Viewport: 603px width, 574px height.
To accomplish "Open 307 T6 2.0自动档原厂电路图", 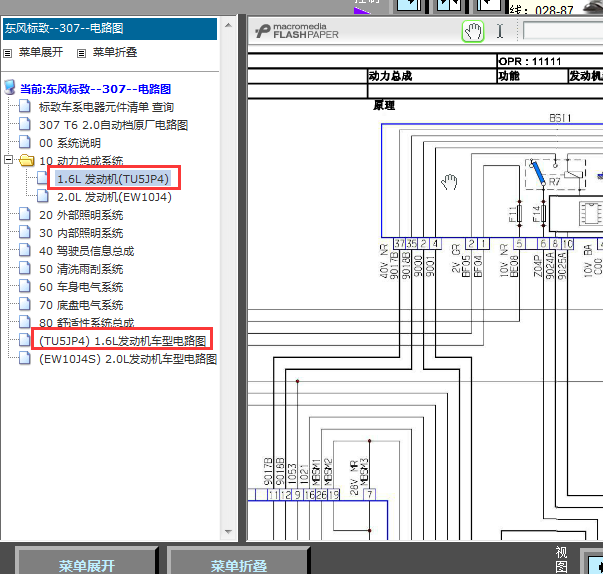I will click(113, 125).
